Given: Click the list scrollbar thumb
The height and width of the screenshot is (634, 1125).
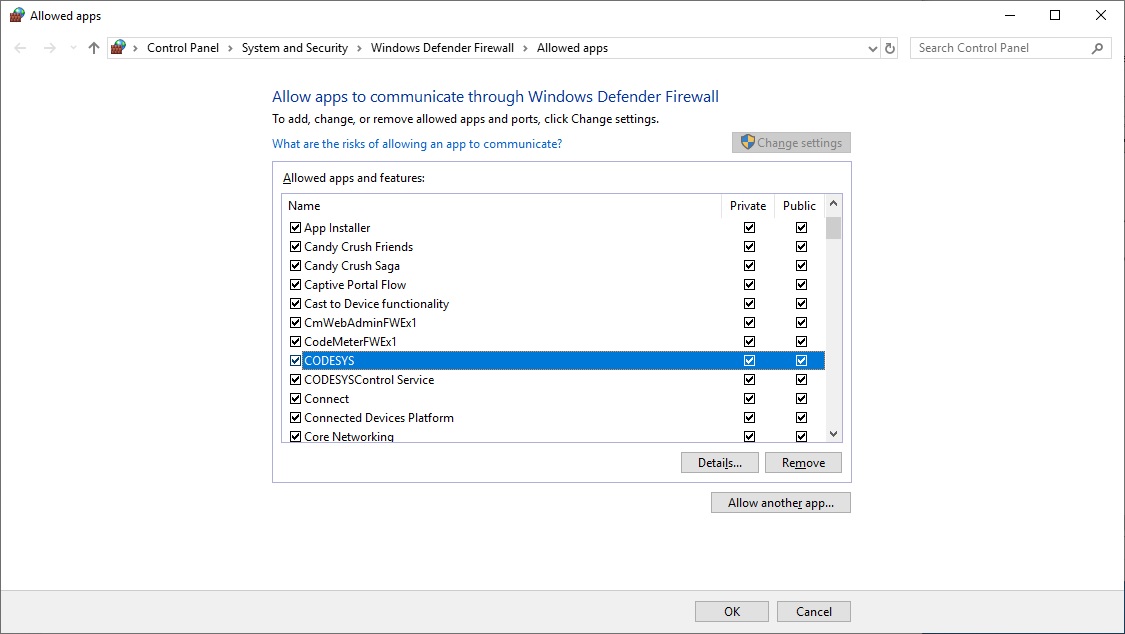Looking at the screenshot, I should [x=833, y=227].
